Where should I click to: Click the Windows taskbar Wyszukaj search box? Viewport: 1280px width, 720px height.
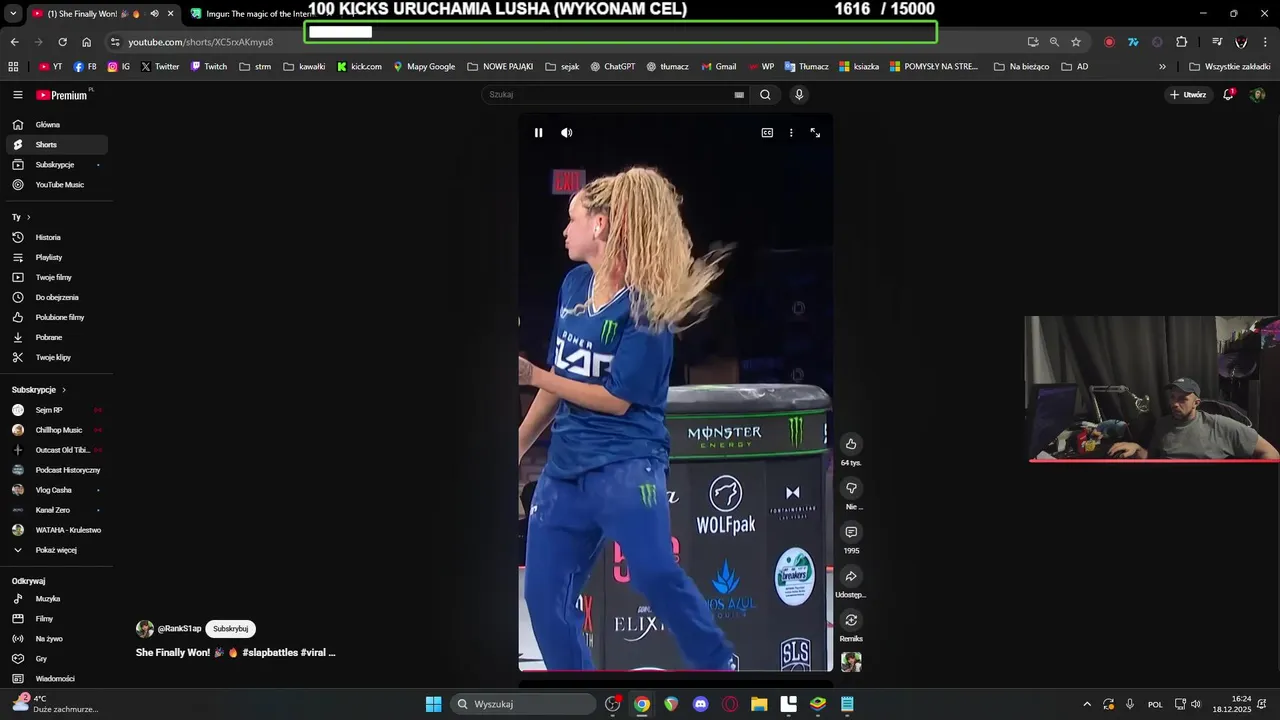(x=522, y=704)
